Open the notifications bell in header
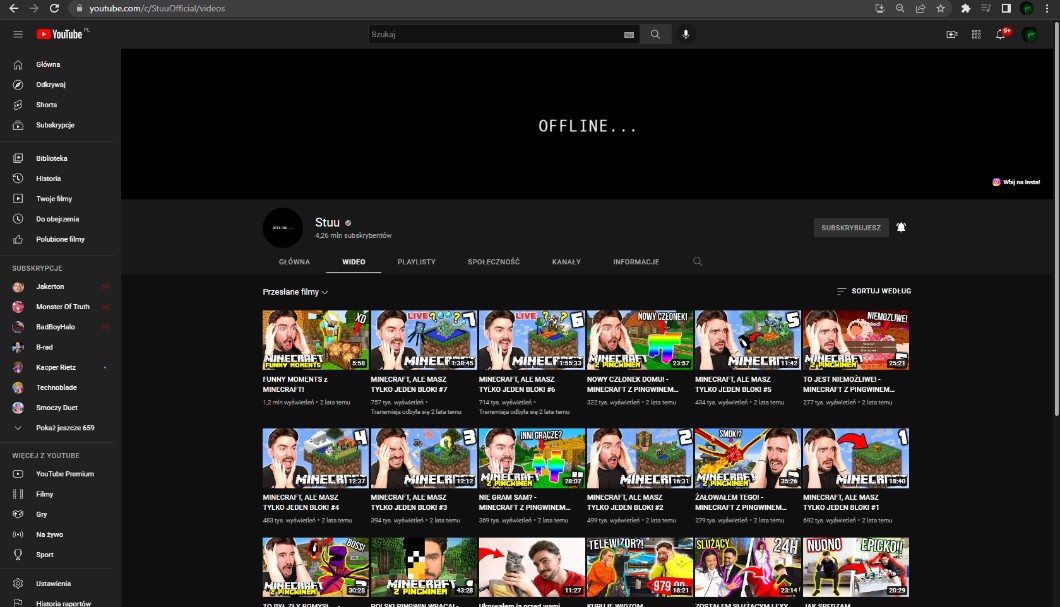 point(1001,34)
